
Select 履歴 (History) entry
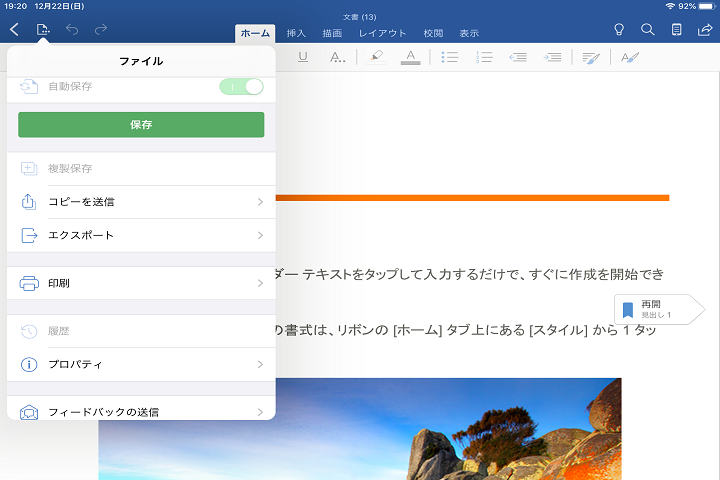point(141,331)
